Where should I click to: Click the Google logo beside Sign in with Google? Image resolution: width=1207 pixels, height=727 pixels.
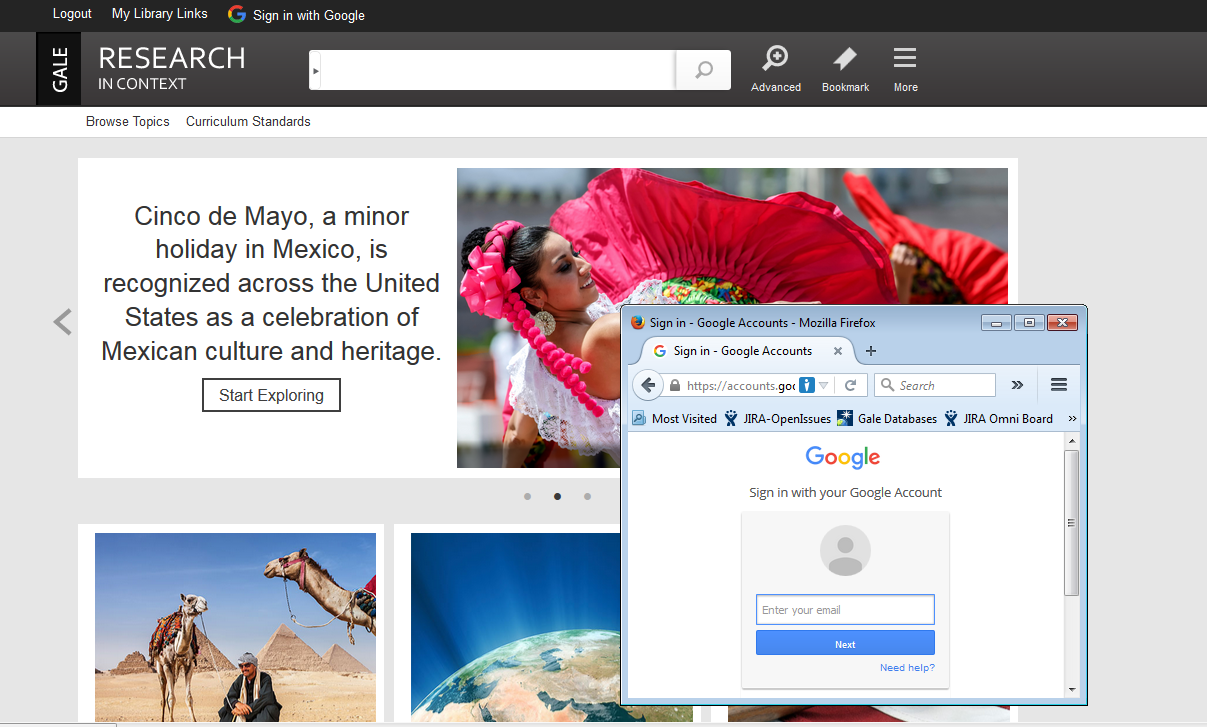[237, 14]
